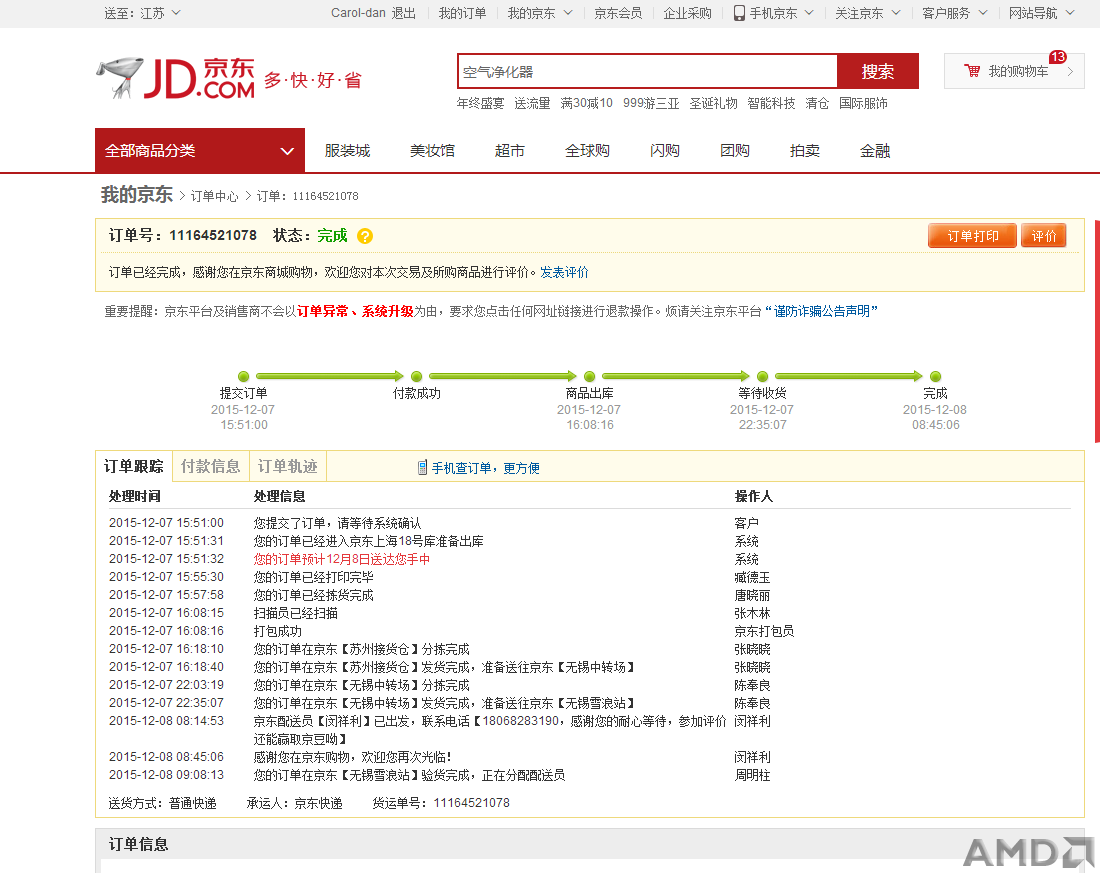Open the 金融 navigation item
This screenshot has width=1100, height=873.
coord(875,151)
